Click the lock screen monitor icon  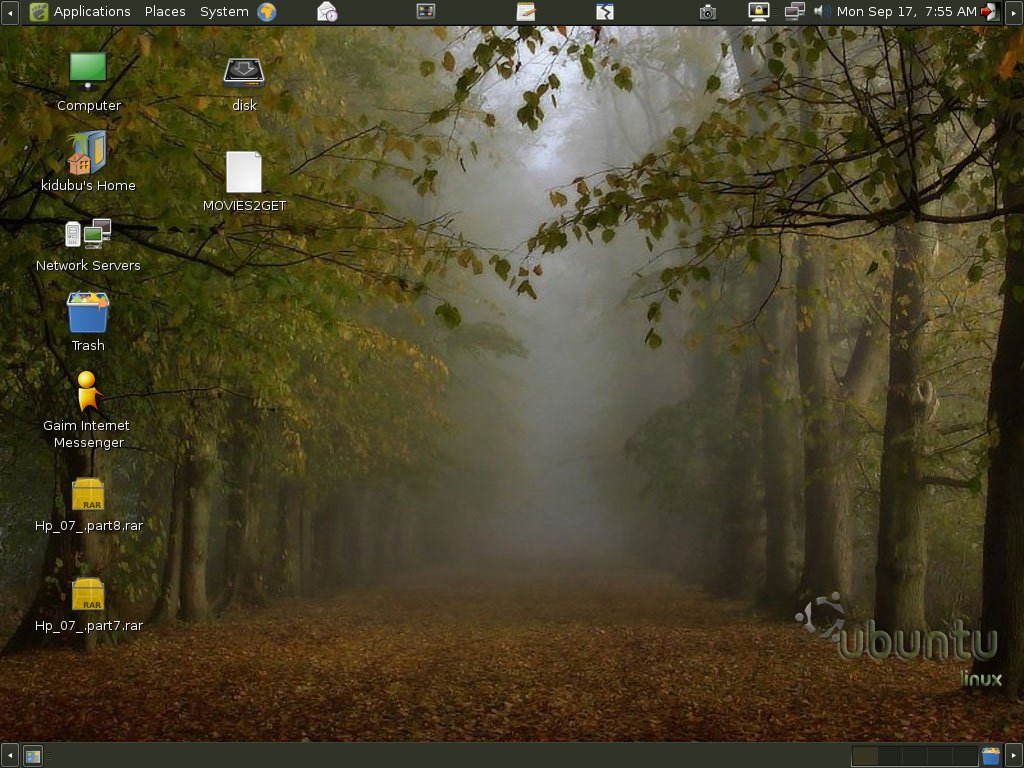(758, 12)
